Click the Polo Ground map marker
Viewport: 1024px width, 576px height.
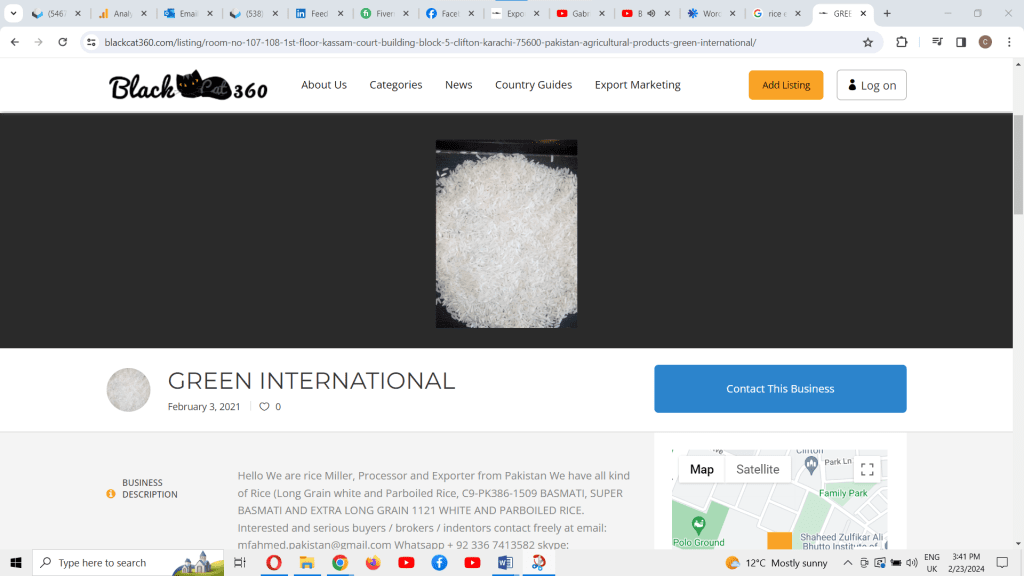tap(699, 524)
